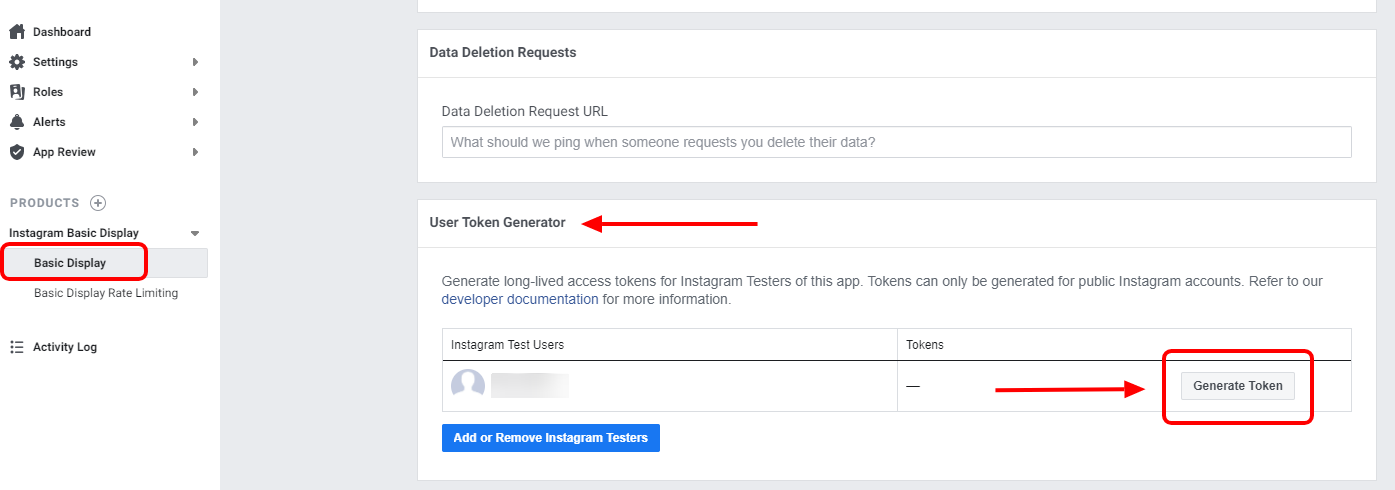Image resolution: width=1395 pixels, height=490 pixels.
Task: Open the developer documentation link
Action: pyautogui.click(x=520, y=299)
